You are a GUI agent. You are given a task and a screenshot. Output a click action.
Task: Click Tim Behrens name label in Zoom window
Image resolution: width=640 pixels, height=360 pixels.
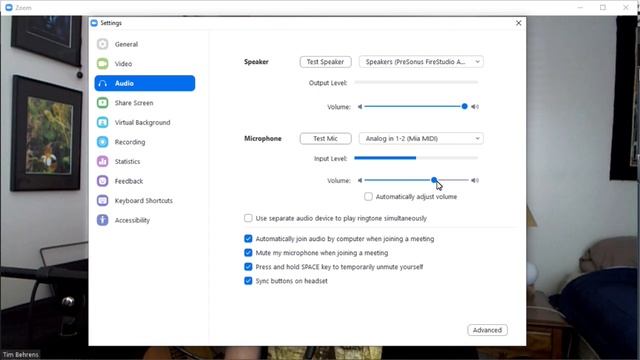(21, 355)
